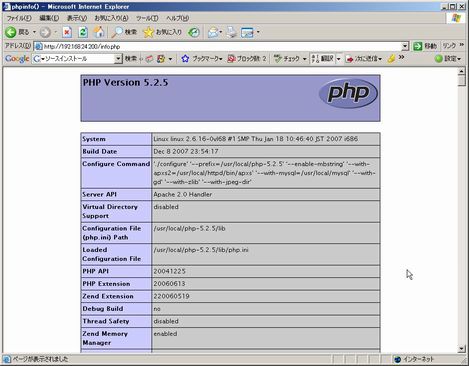Go to the Home page icon
Viewport: 469px width, 366px height.
click(99, 32)
